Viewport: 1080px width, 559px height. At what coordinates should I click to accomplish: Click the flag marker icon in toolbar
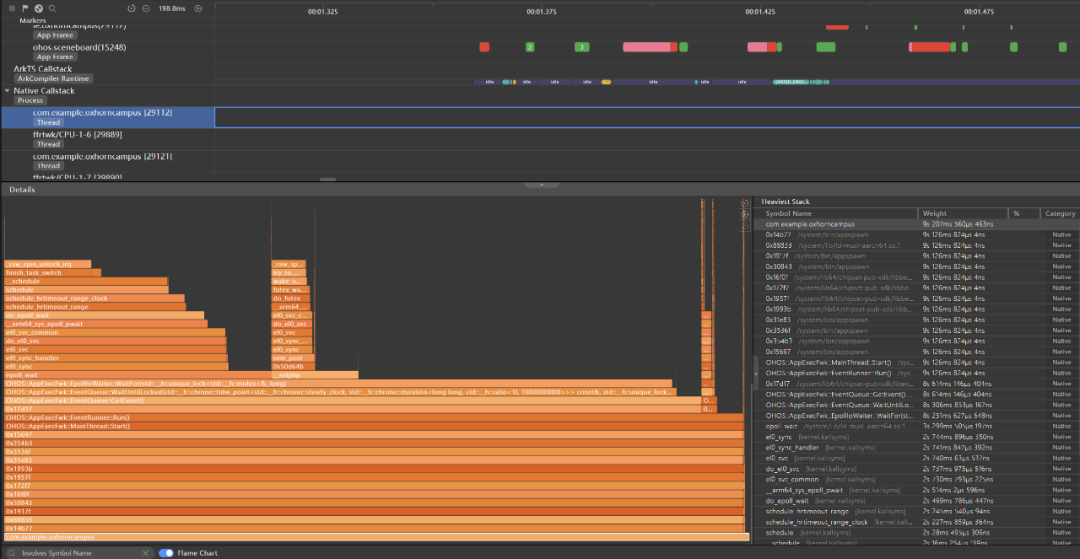25,8
